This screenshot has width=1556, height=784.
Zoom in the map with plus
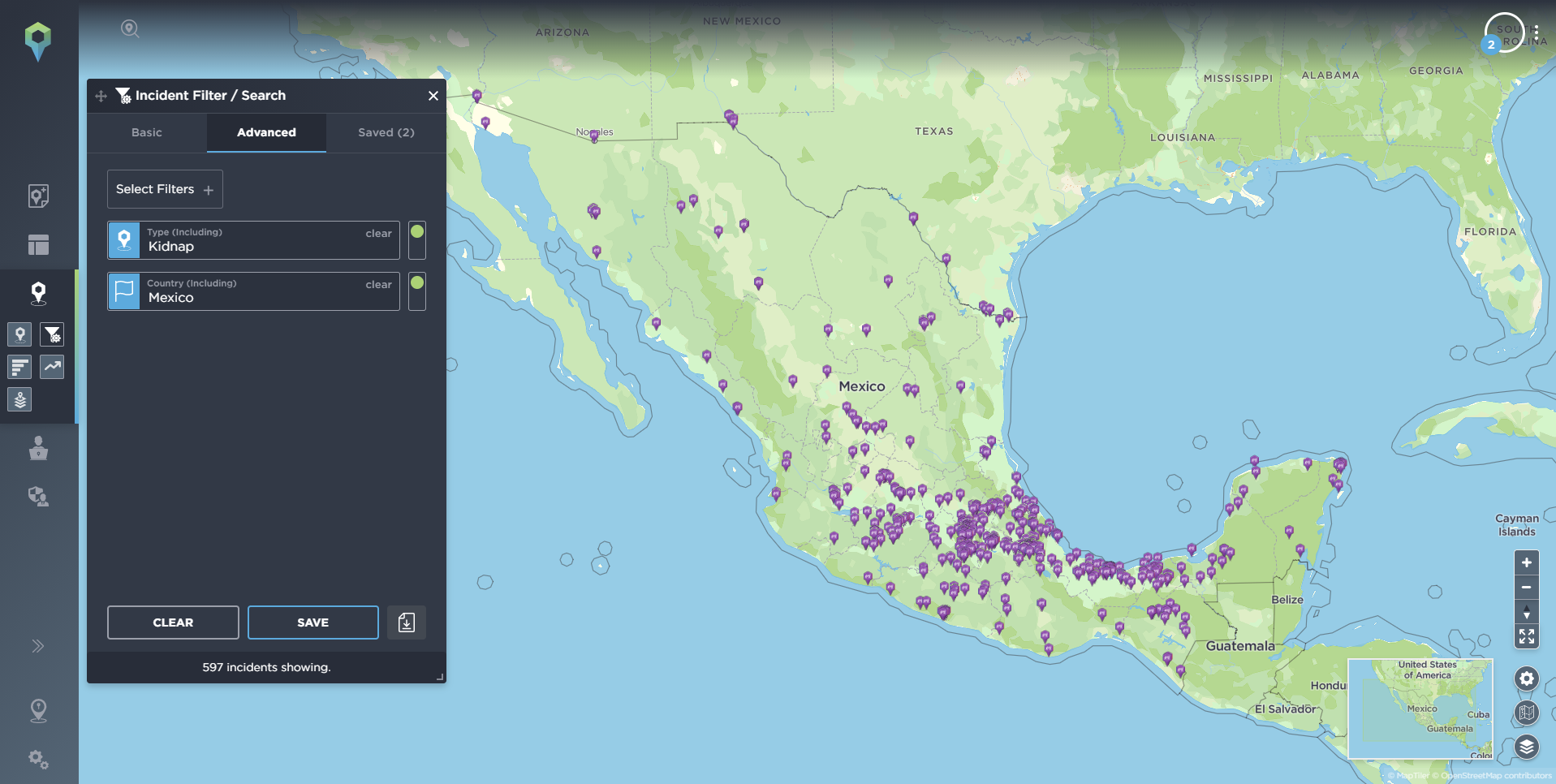(x=1527, y=562)
